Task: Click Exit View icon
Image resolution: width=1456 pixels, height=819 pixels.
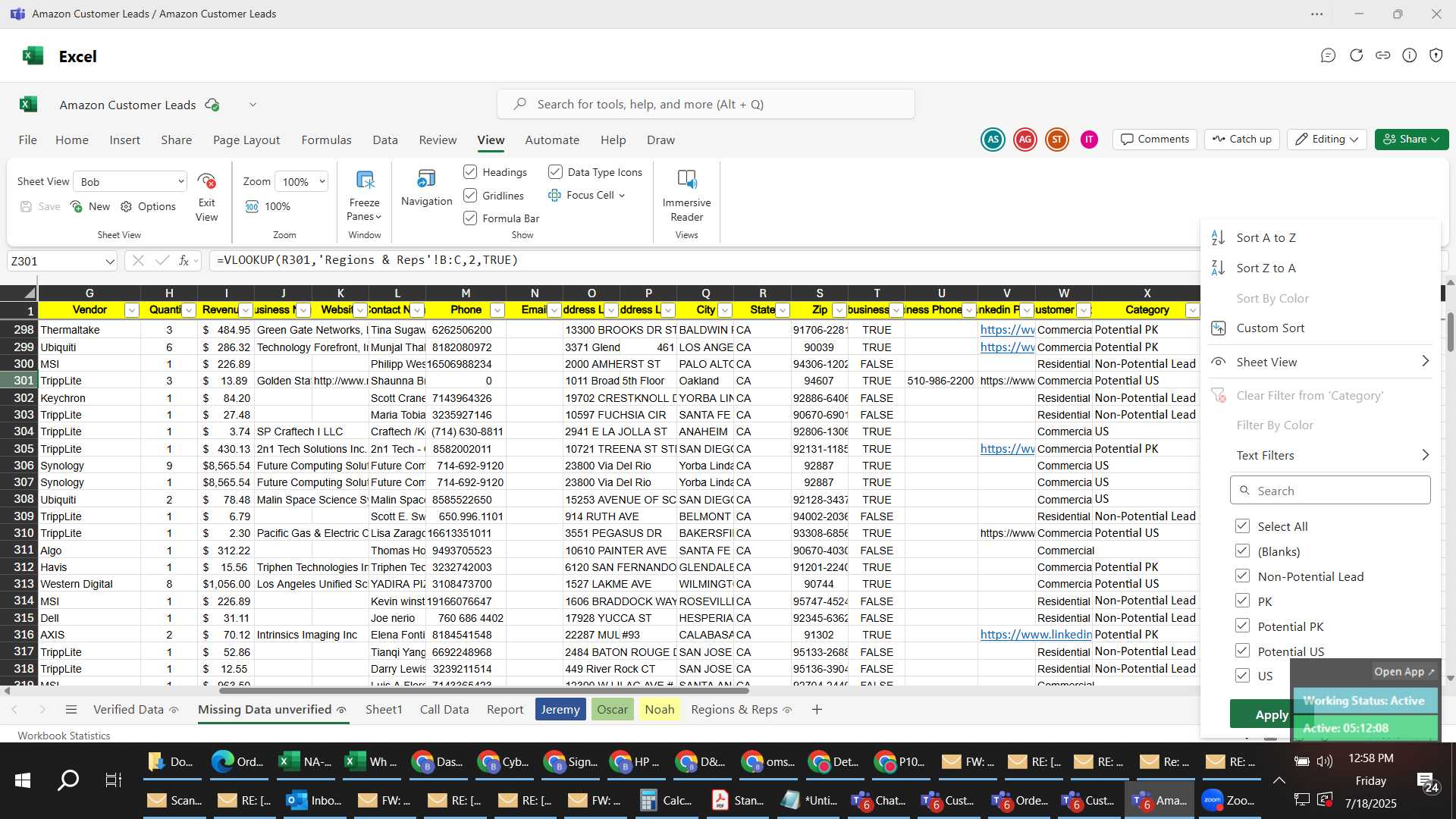Action: click(206, 181)
